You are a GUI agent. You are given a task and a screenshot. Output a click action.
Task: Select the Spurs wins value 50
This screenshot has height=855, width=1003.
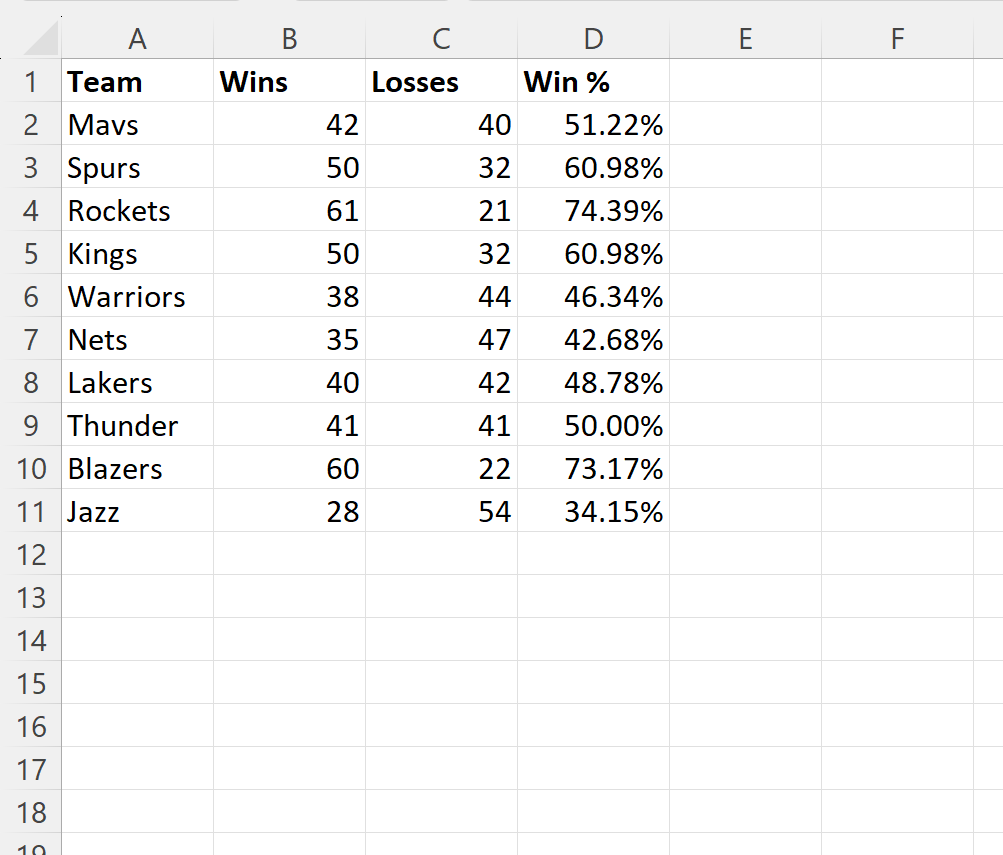[x=288, y=167]
